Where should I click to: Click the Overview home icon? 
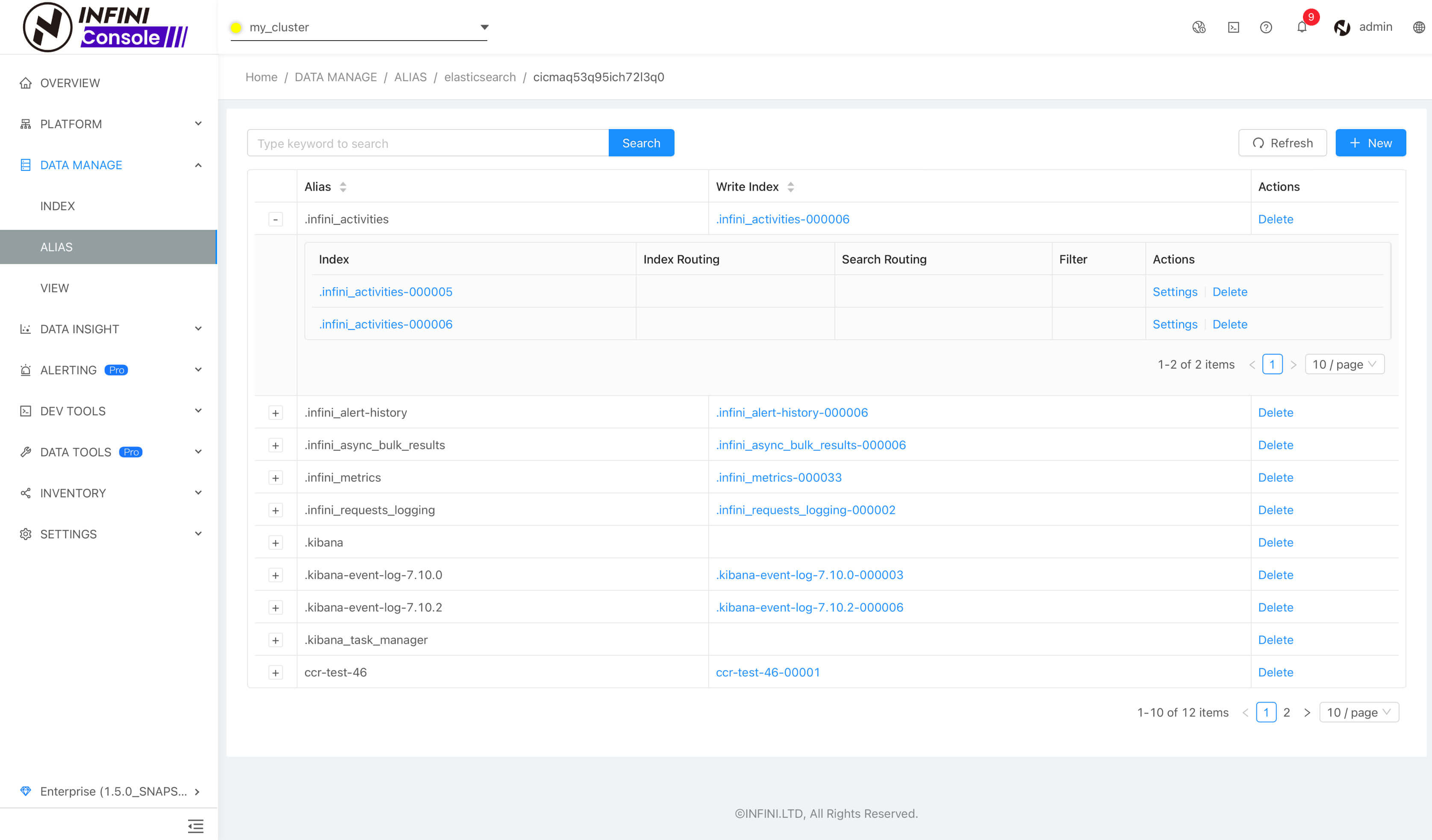26,83
